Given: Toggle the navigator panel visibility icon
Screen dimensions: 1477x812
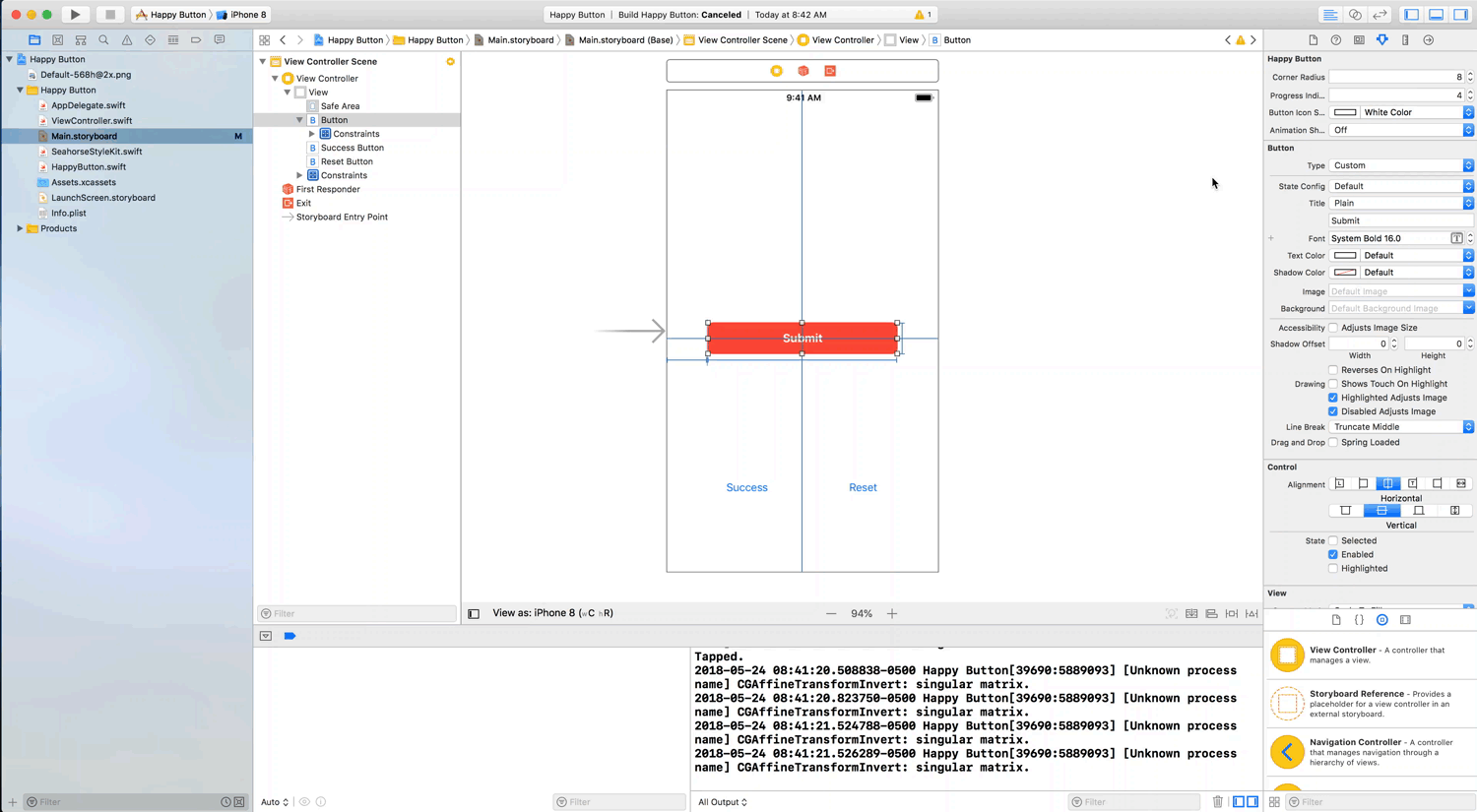Looking at the screenshot, I should point(1411,15).
